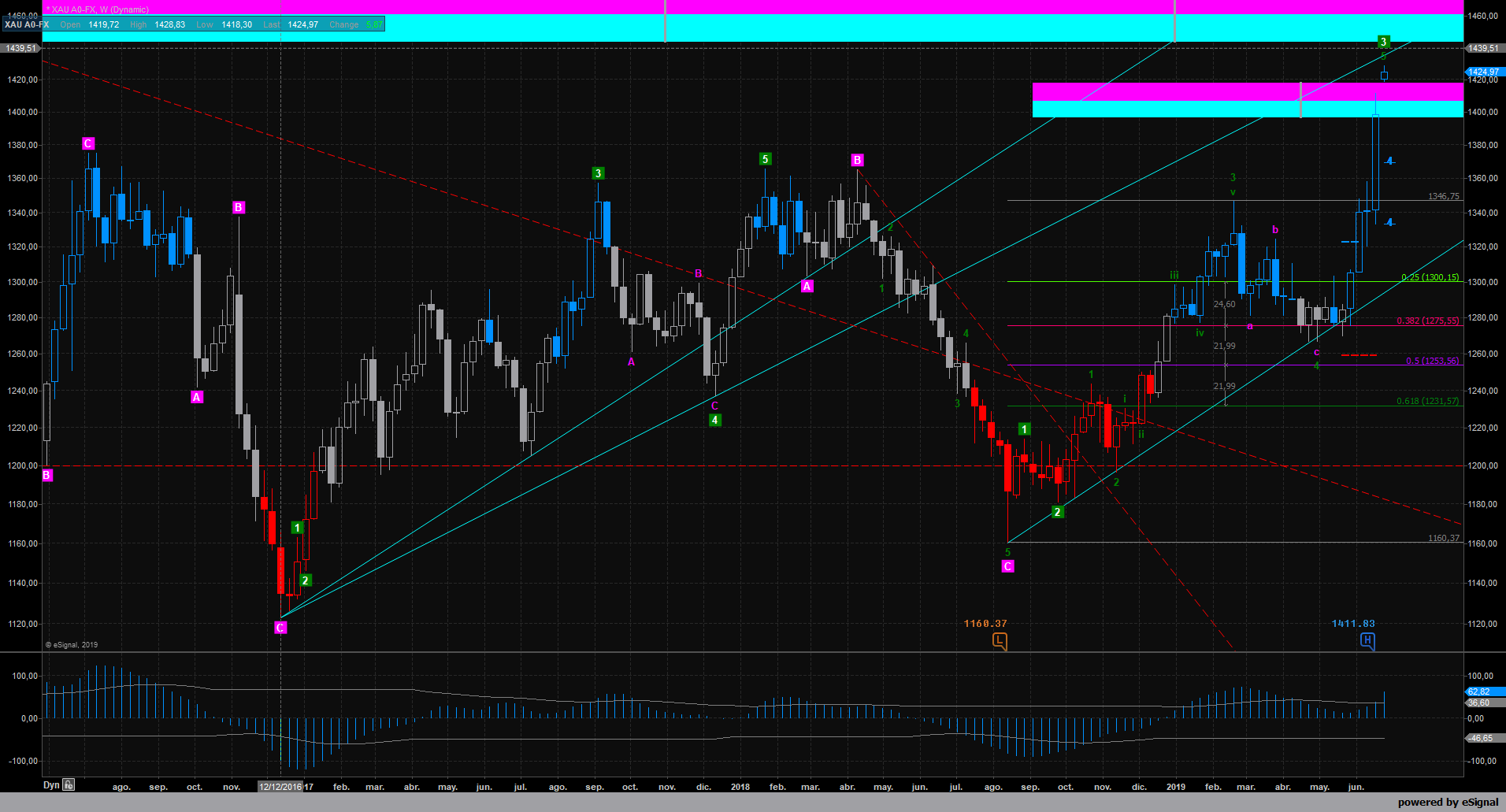
Task: Click the powered by eSignal text
Action: coord(1448,802)
